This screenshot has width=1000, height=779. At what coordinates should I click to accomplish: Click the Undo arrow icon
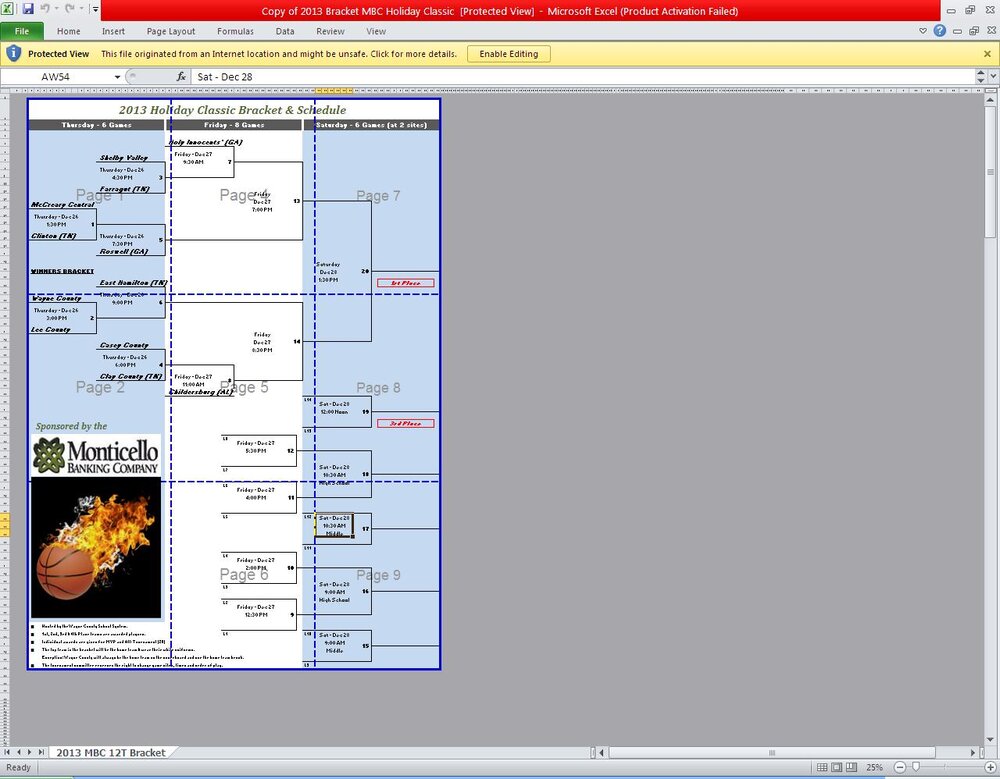[45, 9]
